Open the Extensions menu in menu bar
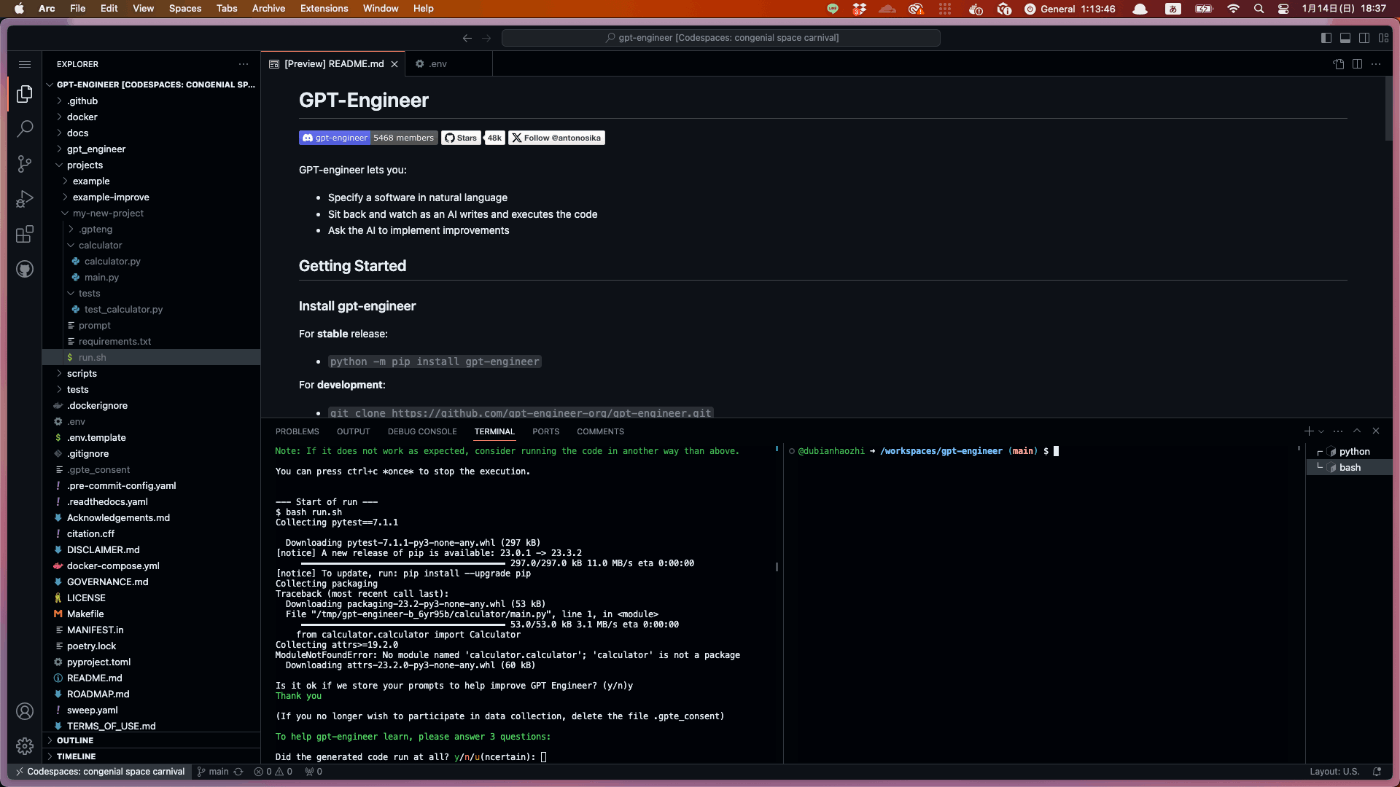 tap(324, 8)
